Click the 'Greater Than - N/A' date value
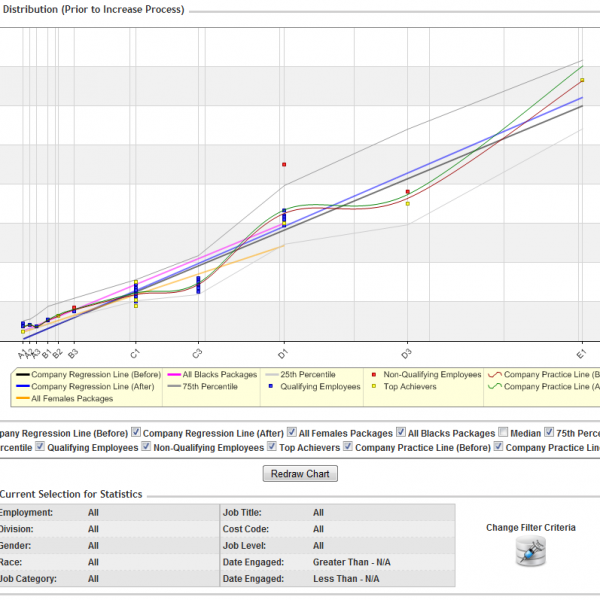 tap(352, 562)
